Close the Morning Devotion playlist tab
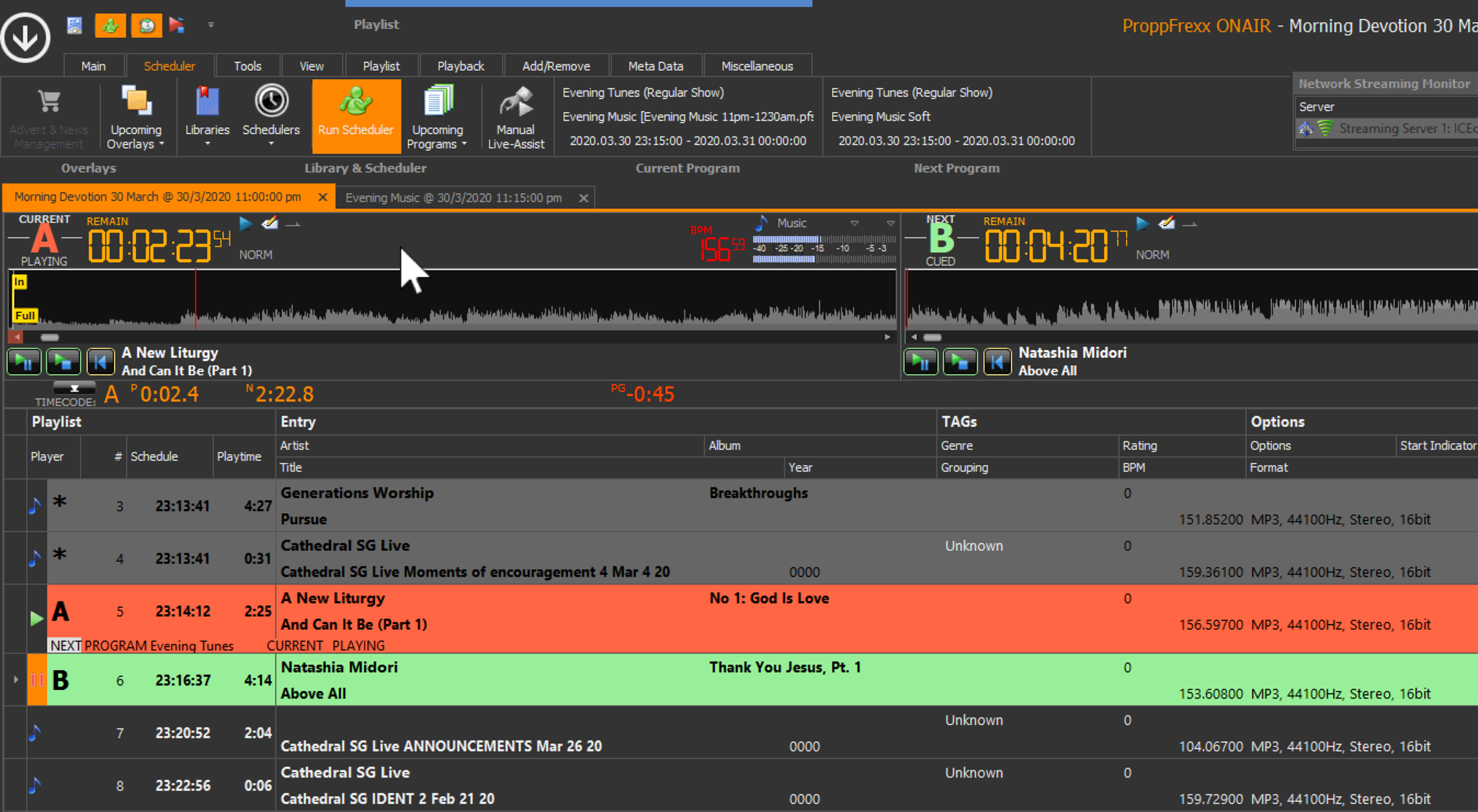Image resolution: width=1478 pixels, height=812 pixels. (x=322, y=197)
